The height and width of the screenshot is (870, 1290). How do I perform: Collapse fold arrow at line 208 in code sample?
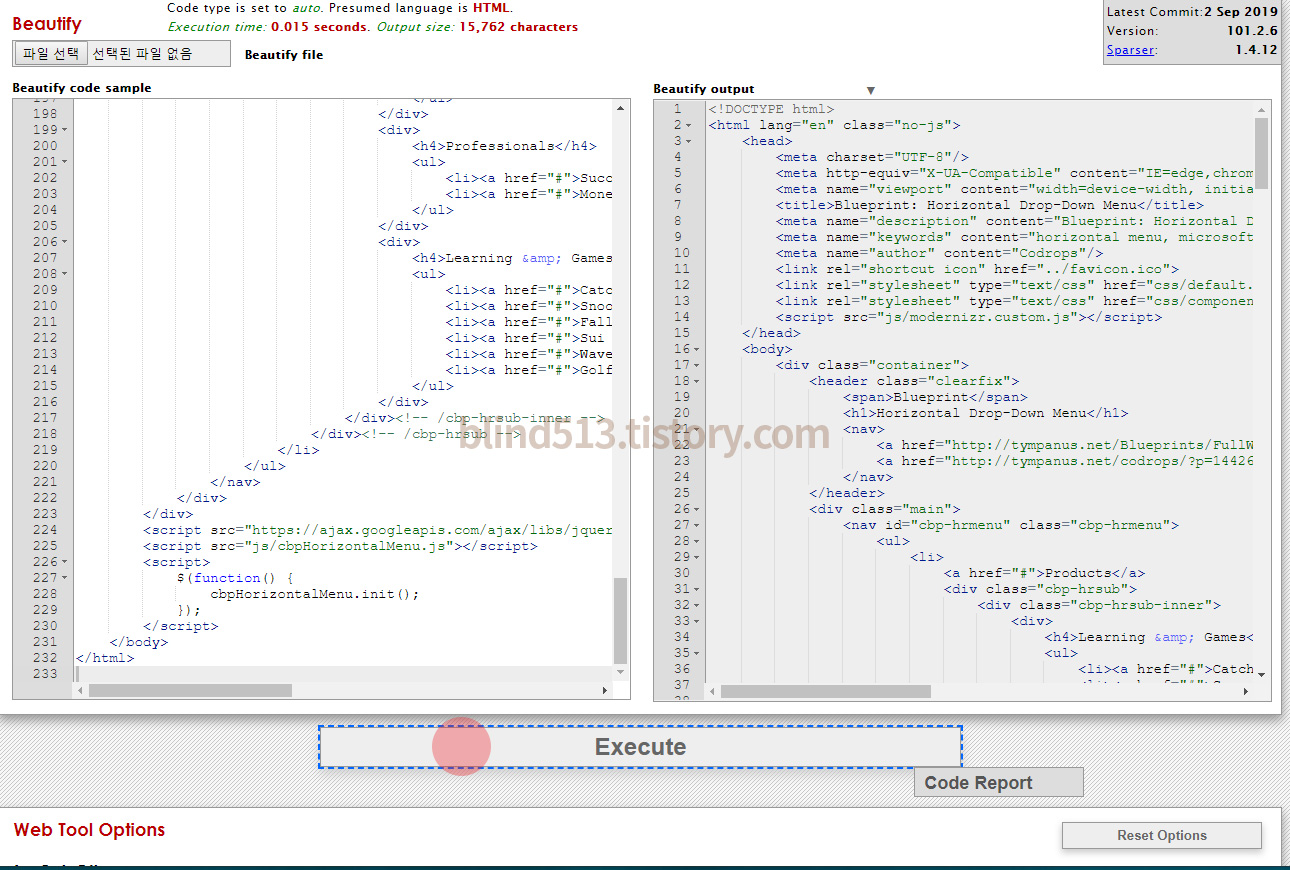65,274
